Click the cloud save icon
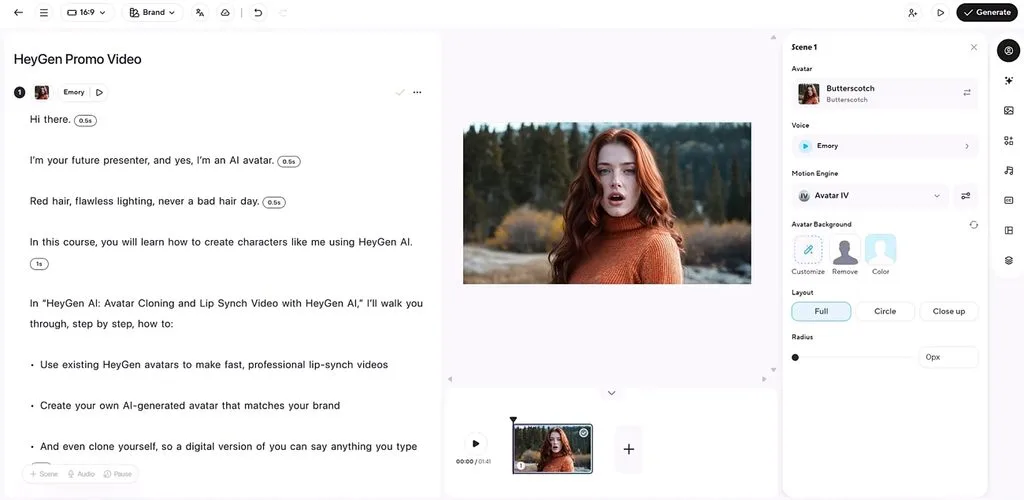Viewport: 1024px width, 500px height. click(225, 12)
